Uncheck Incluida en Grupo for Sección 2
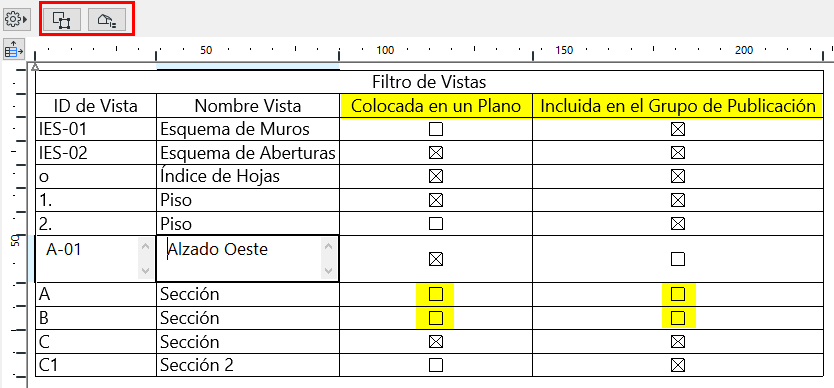834x388 pixels. coord(678,365)
